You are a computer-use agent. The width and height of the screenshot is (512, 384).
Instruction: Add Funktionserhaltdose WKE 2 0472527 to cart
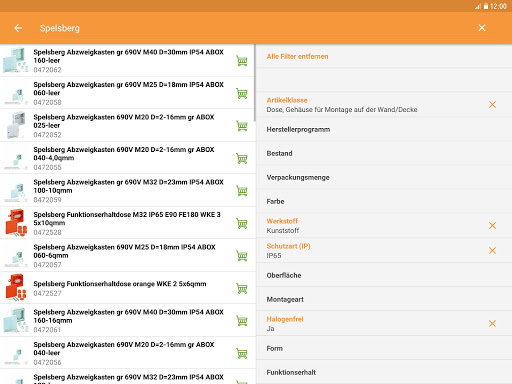(242, 288)
